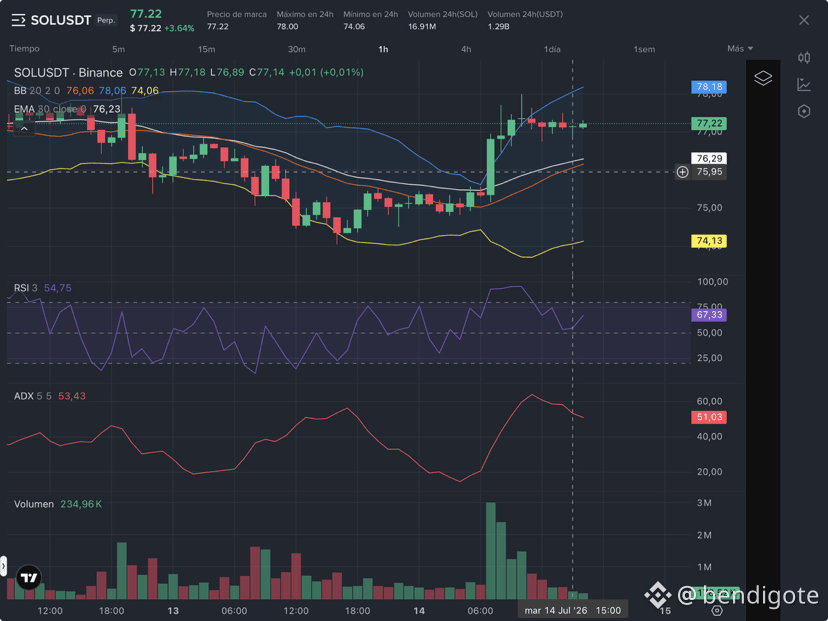Click the EMA 30 close indicator legend
828x621 pixels.
tap(50, 109)
